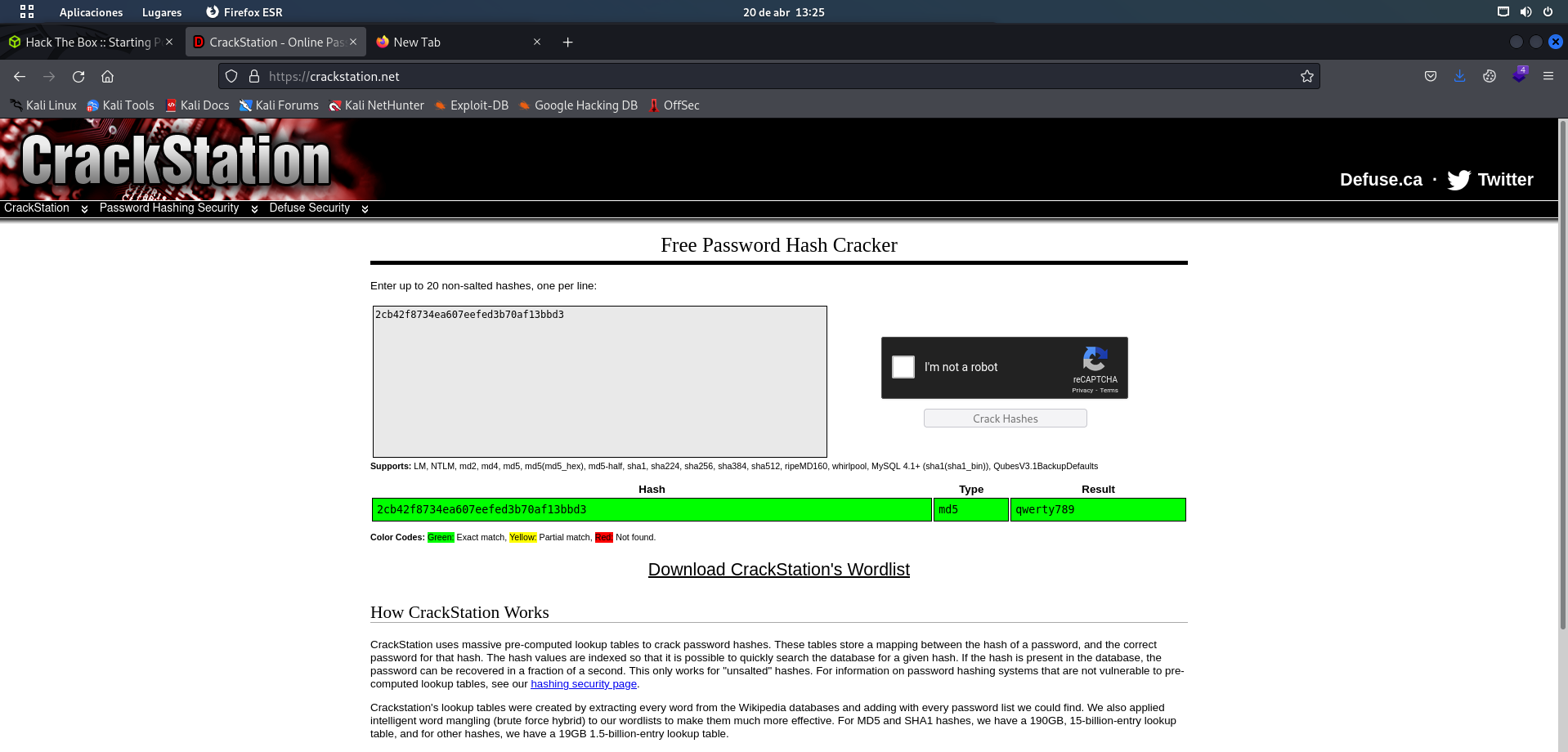Click the Twitter bird icon

(1458, 180)
